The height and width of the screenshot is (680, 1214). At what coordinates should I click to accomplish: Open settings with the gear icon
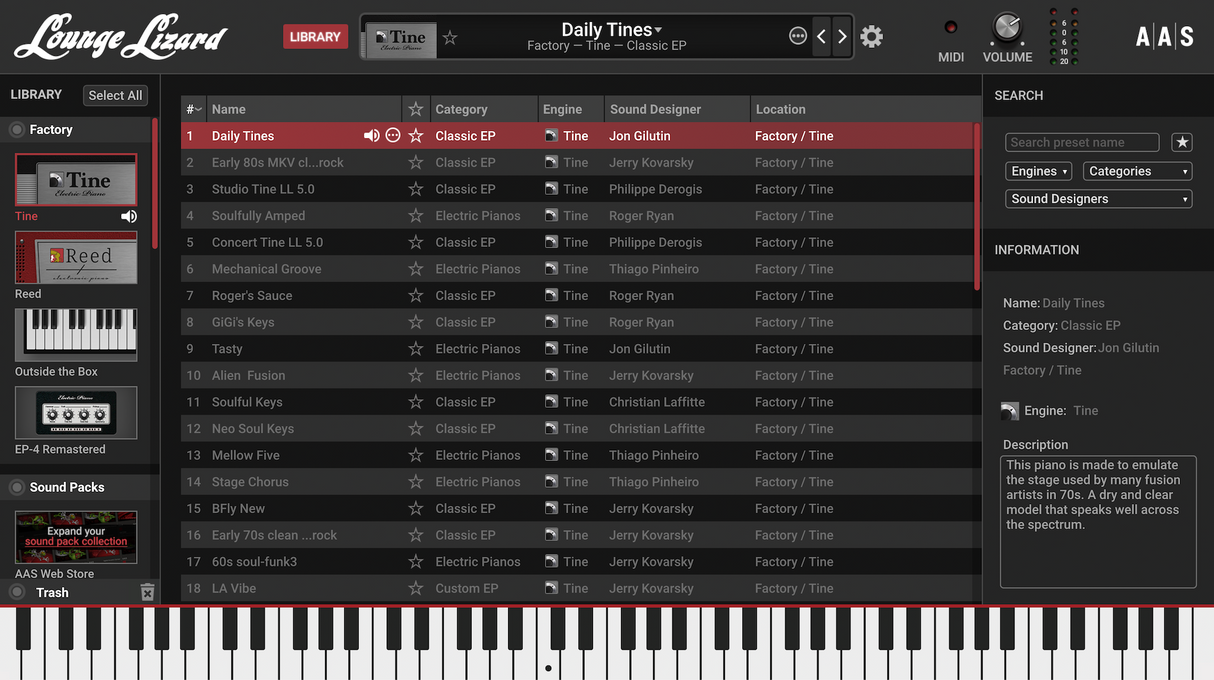(x=871, y=37)
